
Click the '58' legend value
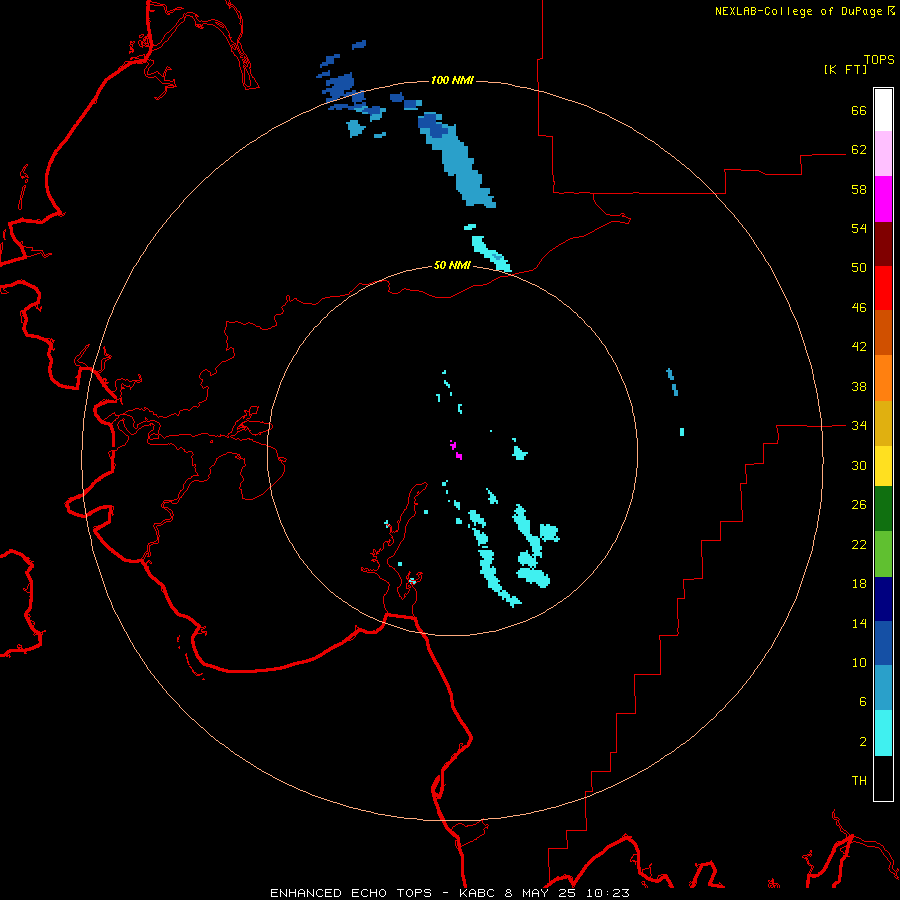click(x=859, y=189)
